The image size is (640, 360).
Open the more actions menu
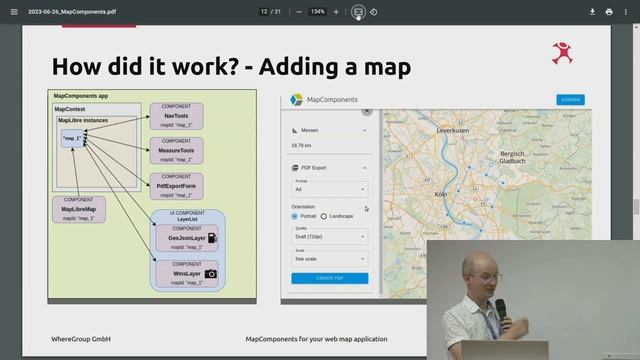click(x=626, y=12)
